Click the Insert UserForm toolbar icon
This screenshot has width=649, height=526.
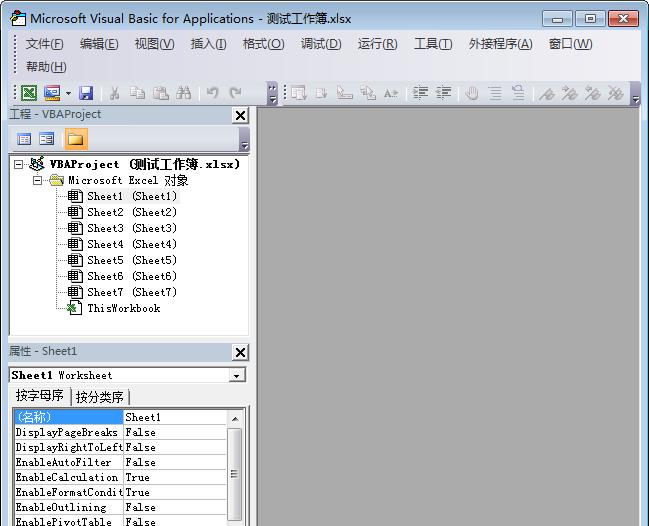pyautogui.click(x=52, y=93)
